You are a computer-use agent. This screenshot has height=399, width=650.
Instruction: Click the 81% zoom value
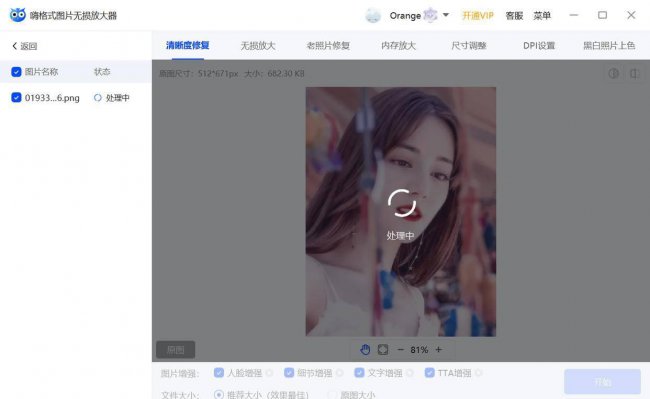tap(419, 350)
